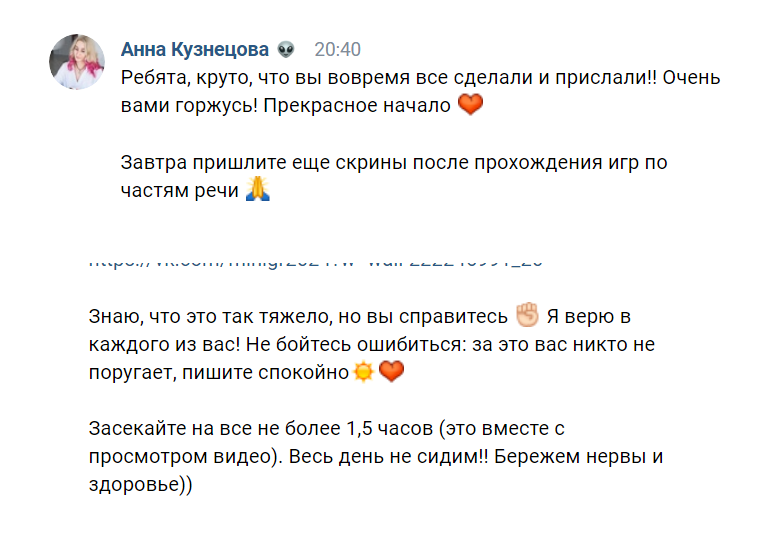Click the final word "здоровье))"
The image size is (784, 555).
click(x=140, y=485)
